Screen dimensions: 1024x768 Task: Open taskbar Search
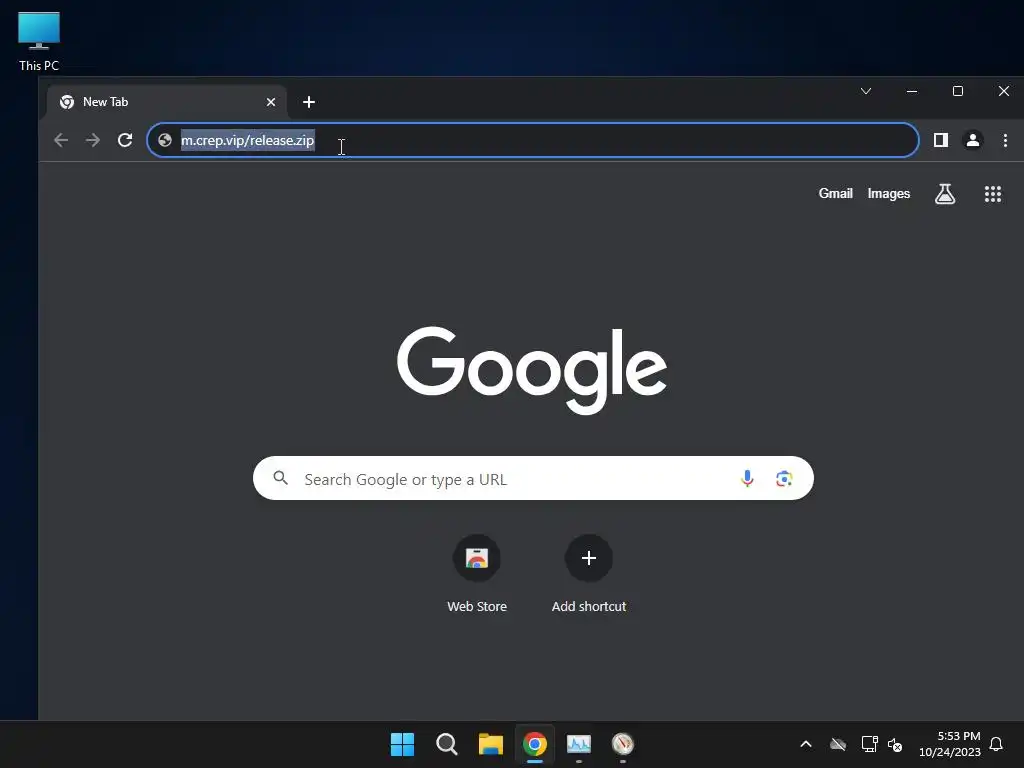coord(447,744)
